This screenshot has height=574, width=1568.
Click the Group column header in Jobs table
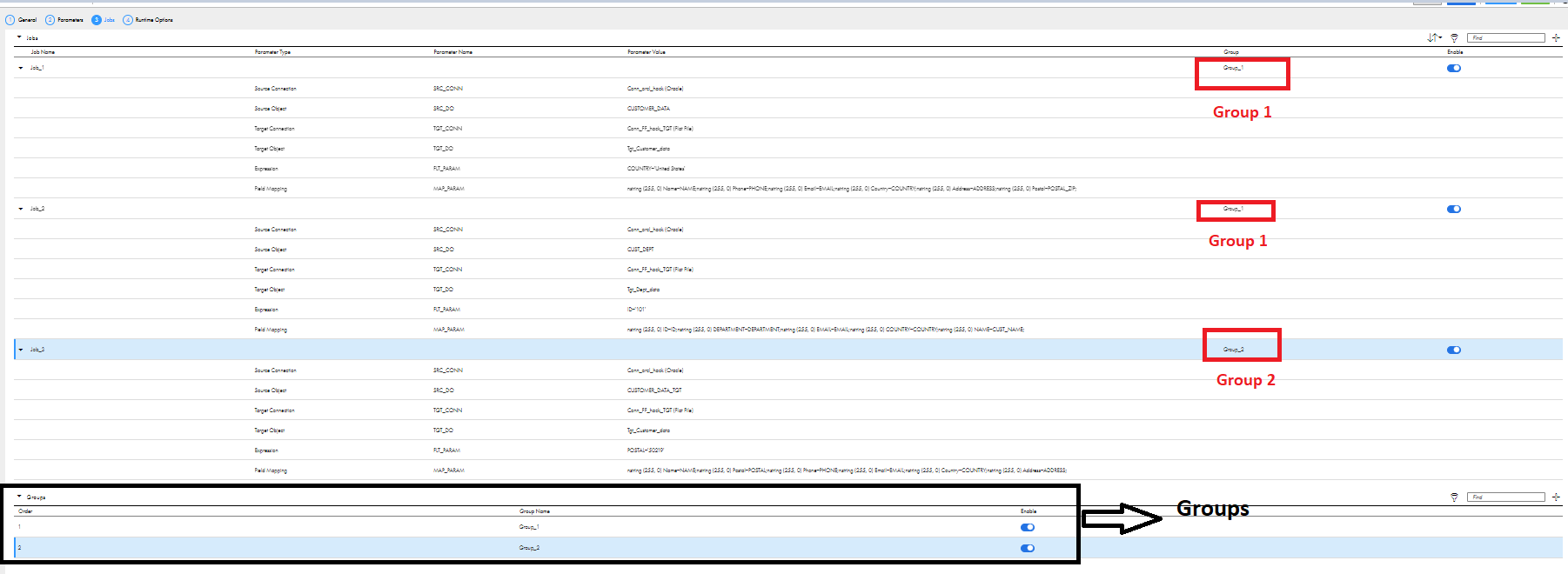1231,52
